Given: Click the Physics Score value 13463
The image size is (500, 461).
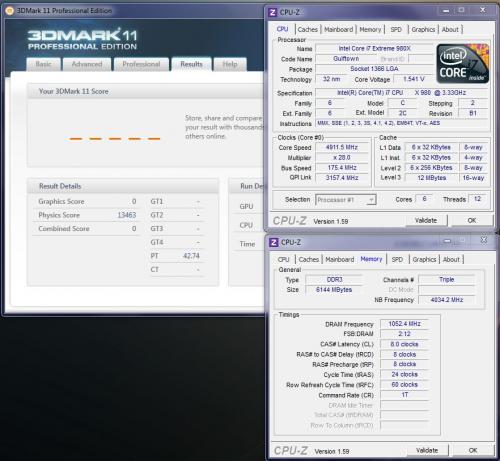Looking at the screenshot, I should [x=127, y=215].
